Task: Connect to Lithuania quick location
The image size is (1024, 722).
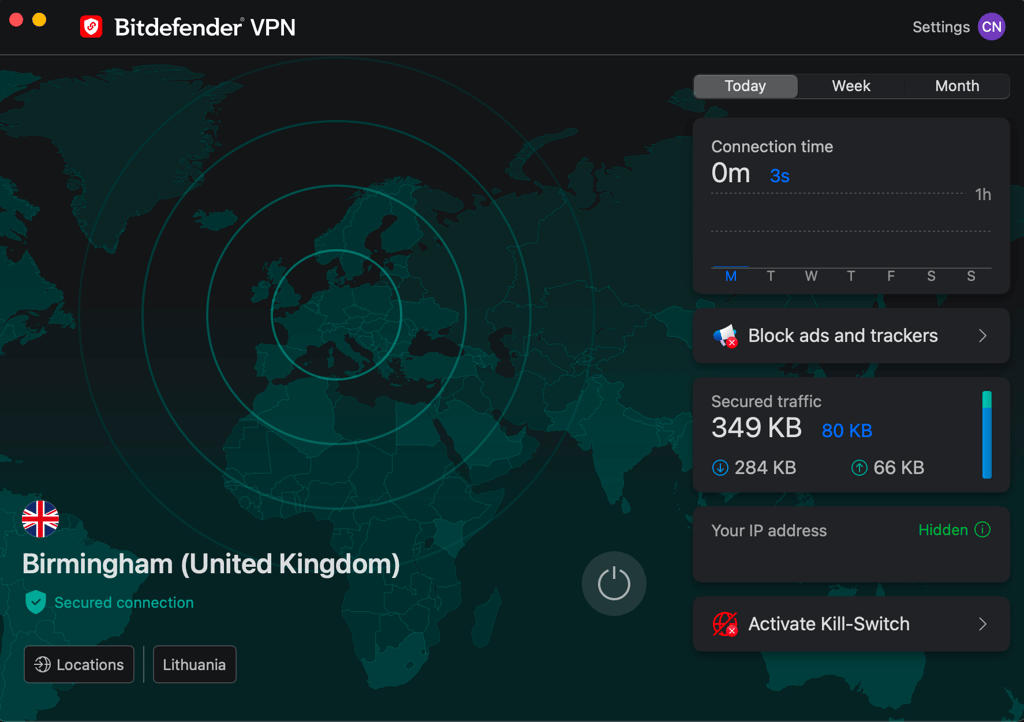Action: coord(195,665)
